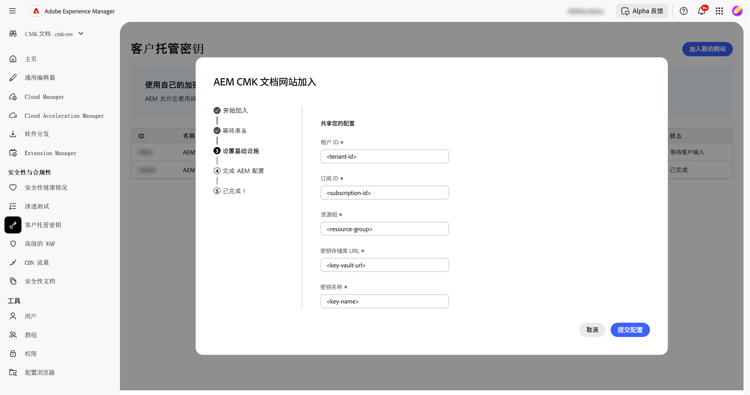
Task: Select the 完成 AEM 配置 step 4
Action: click(x=239, y=171)
